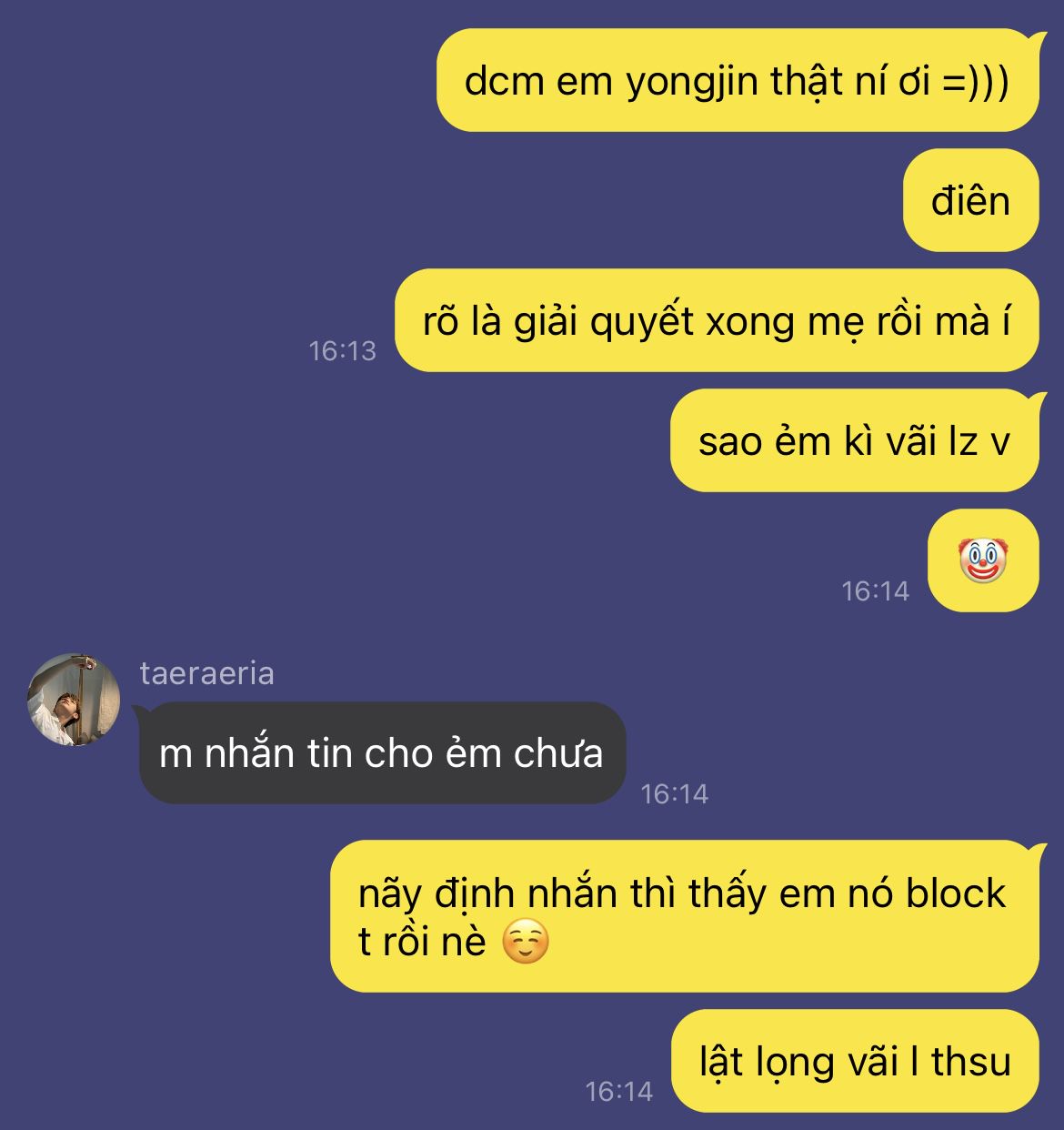
Task: Click the word 'block' in yellow message
Action: 955,893
